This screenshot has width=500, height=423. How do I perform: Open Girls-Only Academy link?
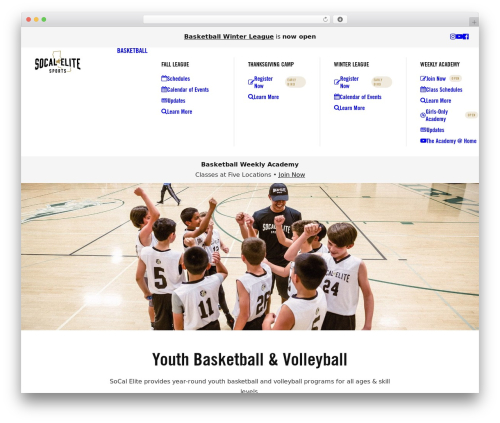437,115
